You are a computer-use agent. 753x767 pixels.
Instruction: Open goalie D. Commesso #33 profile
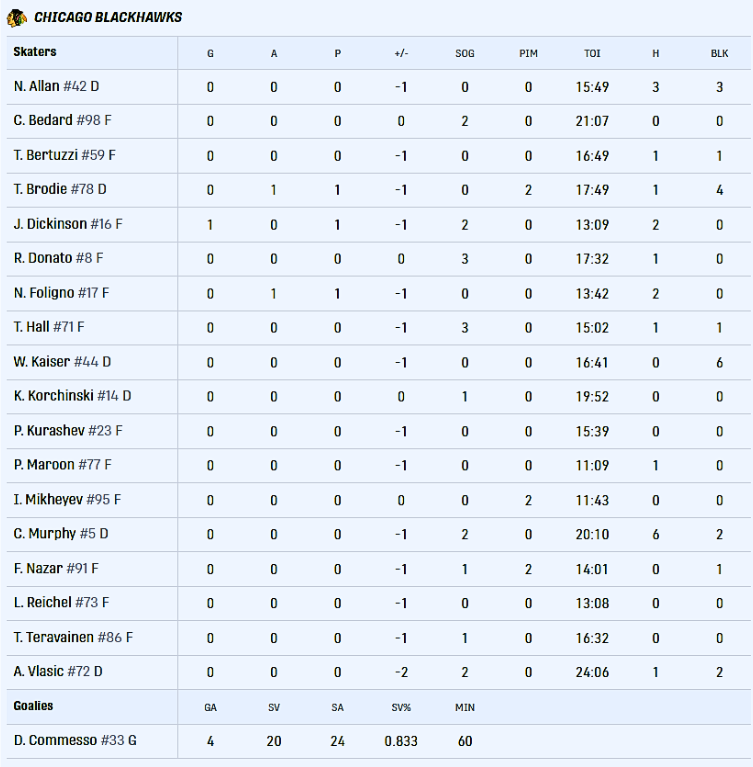pyautogui.click(x=75, y=741)
